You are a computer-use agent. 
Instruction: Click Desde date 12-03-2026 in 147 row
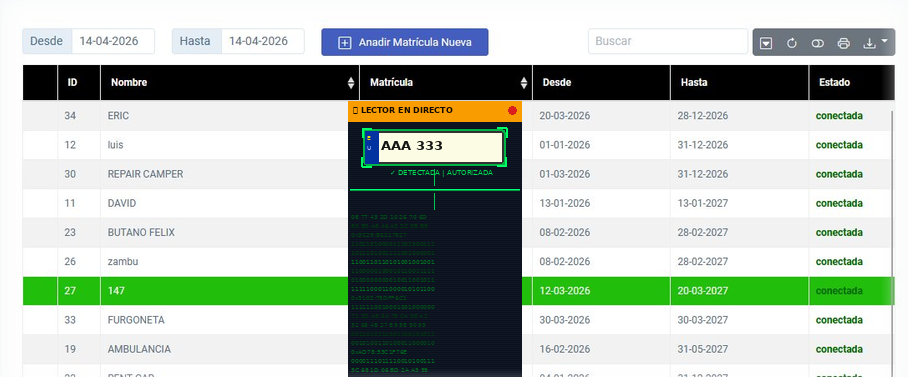click(565, 291)
